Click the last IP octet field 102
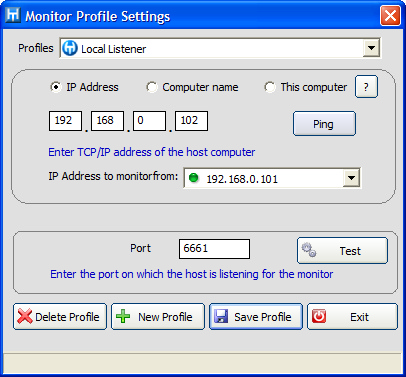This screenshot has width=406, height=377. pyautogui.click(x=191, y=121)
